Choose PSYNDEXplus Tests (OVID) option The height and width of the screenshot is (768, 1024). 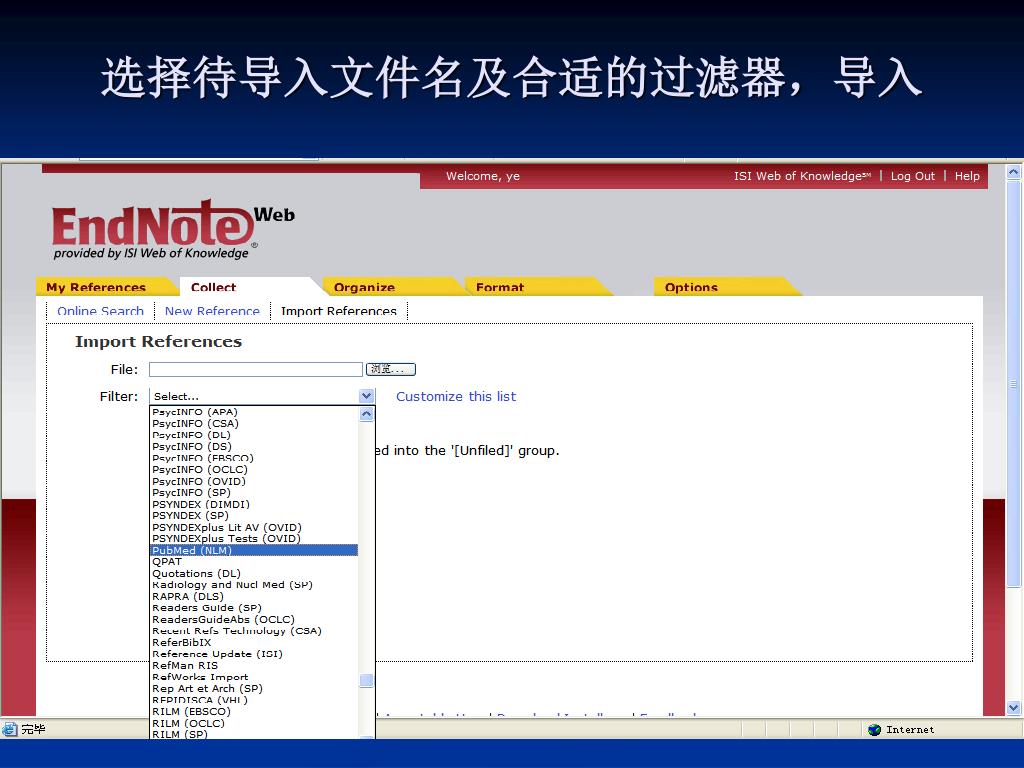pos(253,539)
